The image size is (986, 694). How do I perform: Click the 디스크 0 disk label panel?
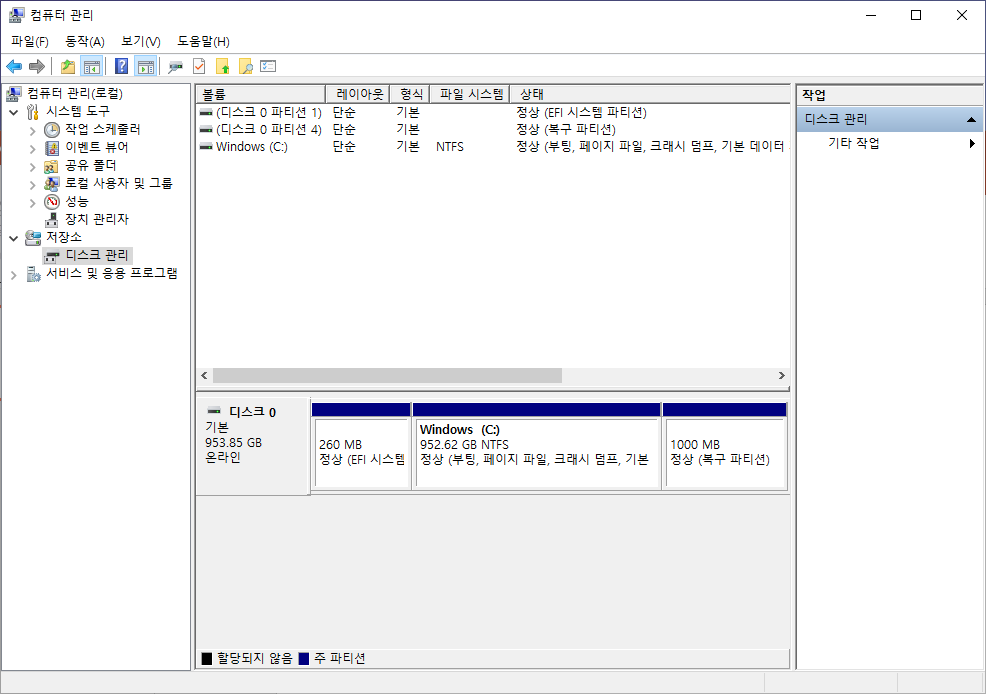point(252,446)
